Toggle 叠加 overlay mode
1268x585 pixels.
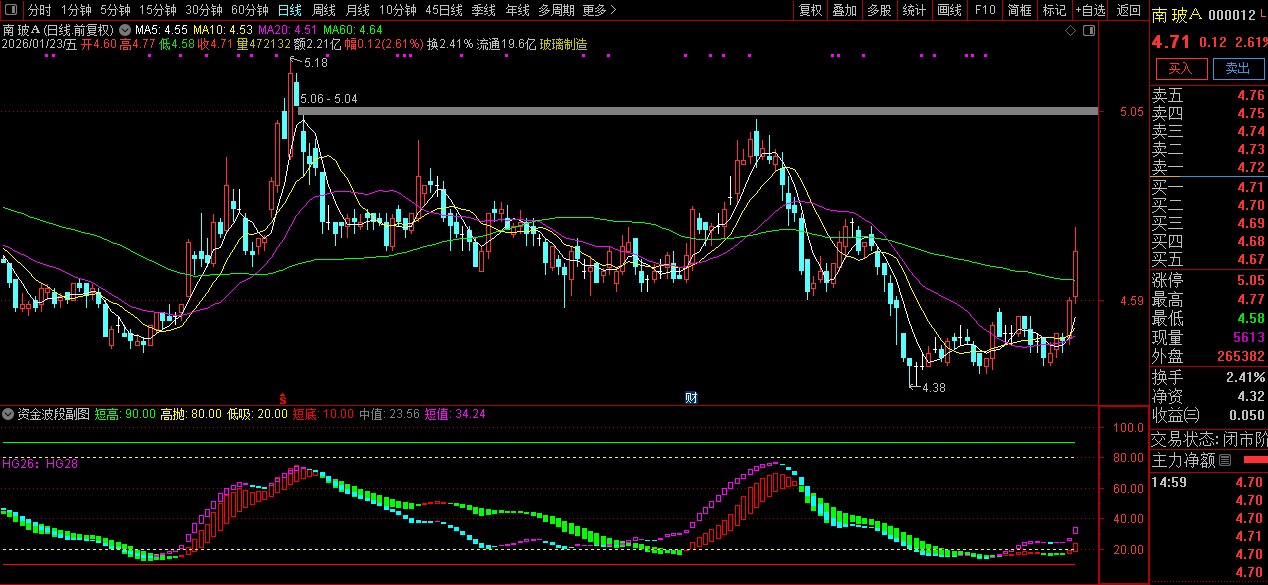845,10
